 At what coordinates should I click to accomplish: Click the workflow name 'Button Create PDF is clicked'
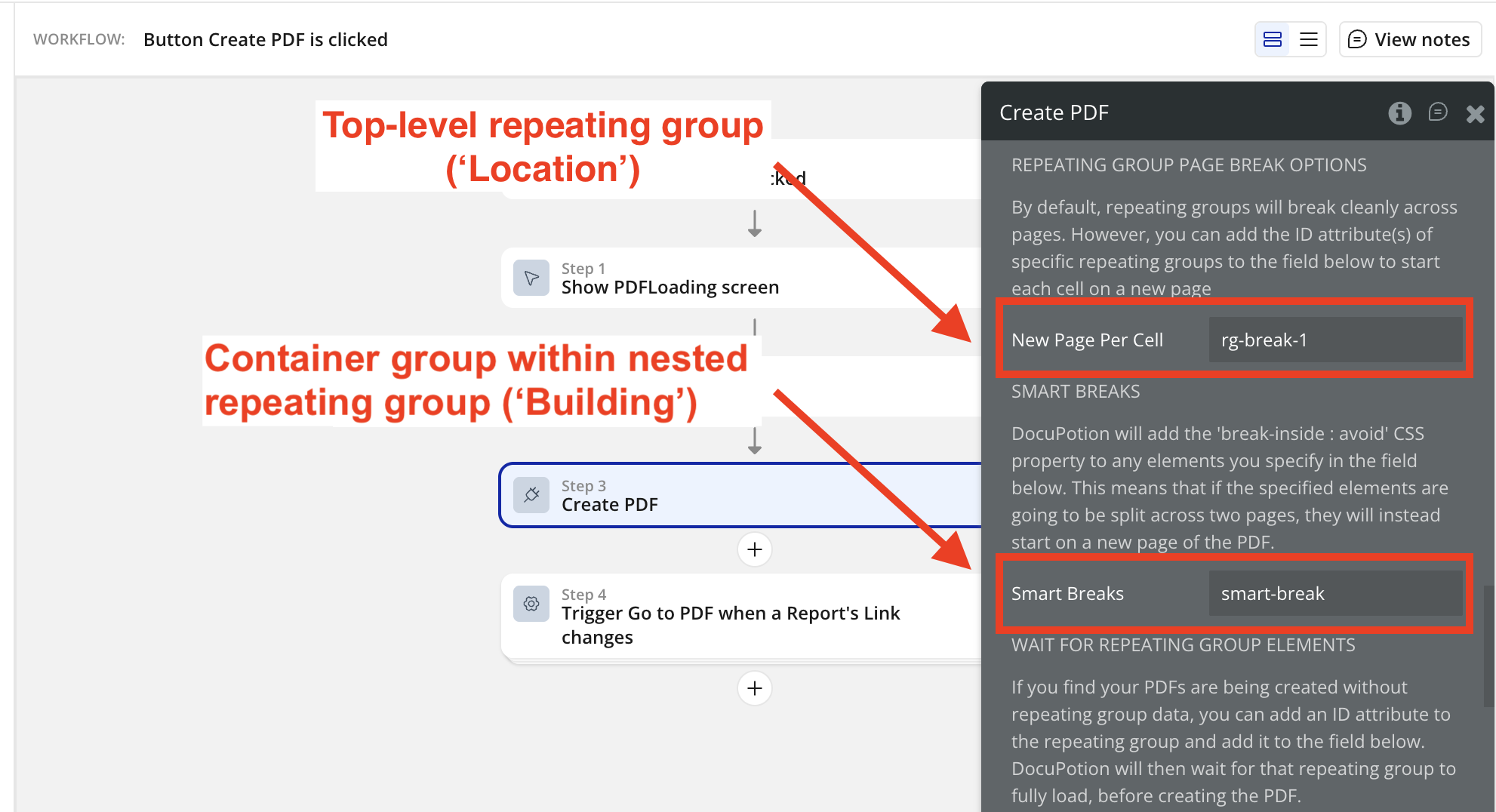266,39
